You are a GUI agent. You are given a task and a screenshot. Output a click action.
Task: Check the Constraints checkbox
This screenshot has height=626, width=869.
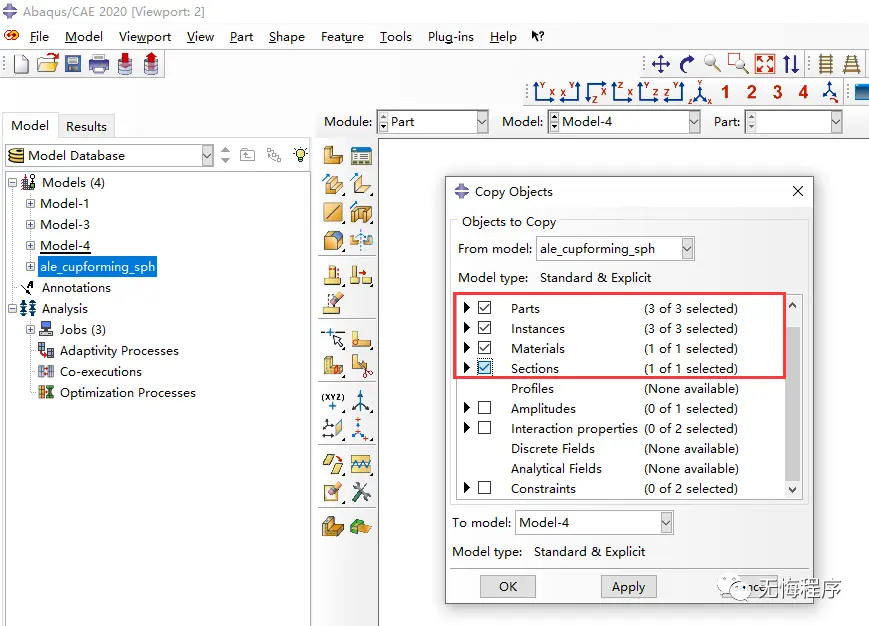[484, 488]
